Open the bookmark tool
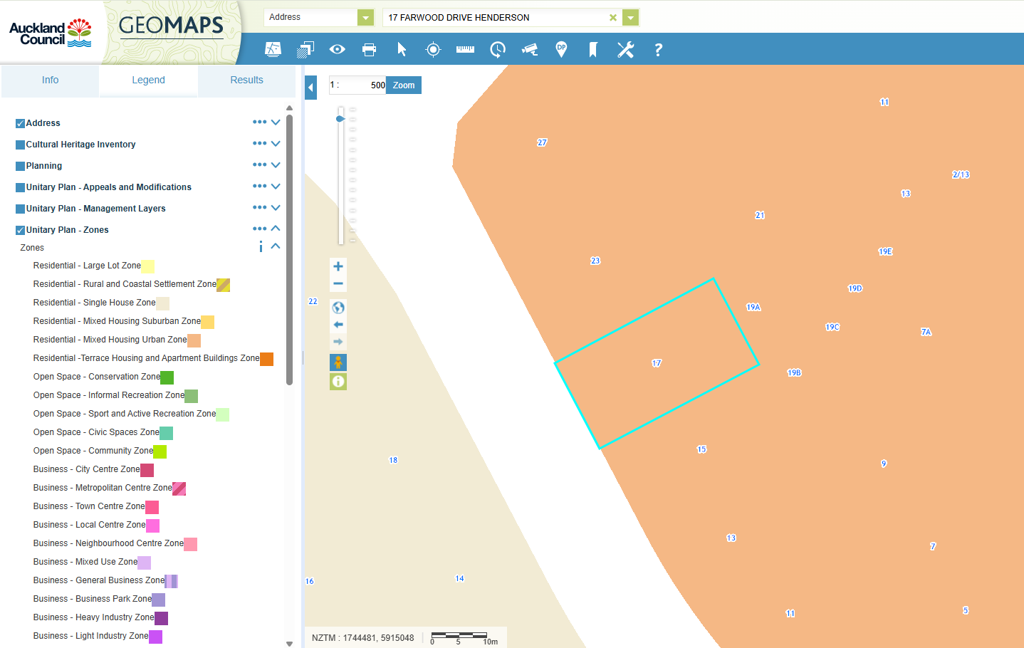1024x648 pixels. click(x=593, y=49)
